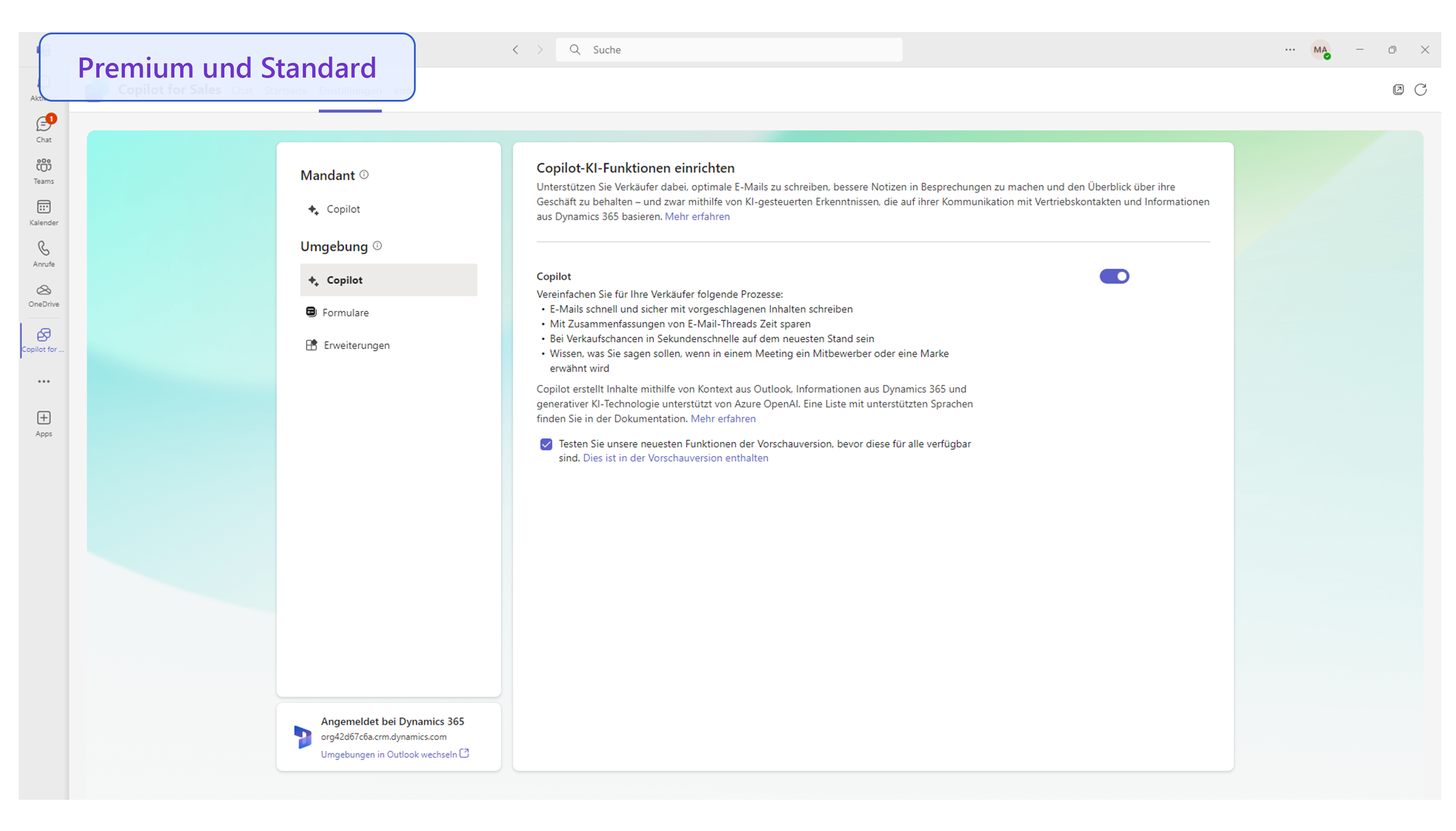The image size is (1456, 831).
Task: Uncheck the Vorschauversion features checkbox
Action: tap(546, 444)
